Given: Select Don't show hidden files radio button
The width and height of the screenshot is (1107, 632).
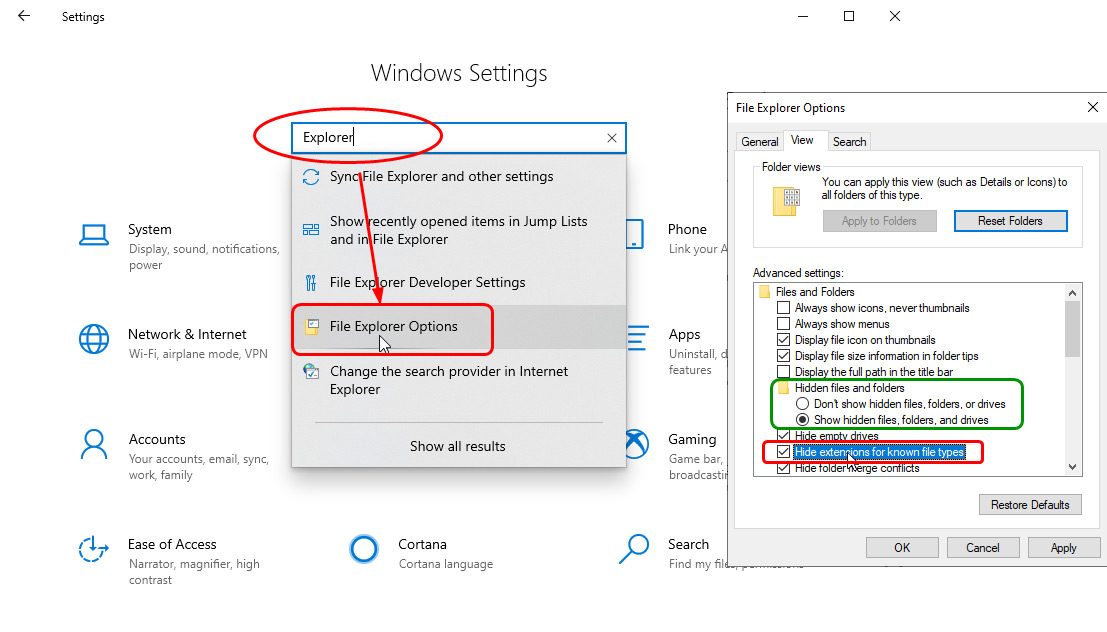Looking at the screenshot, I should (x=802, y=404).
